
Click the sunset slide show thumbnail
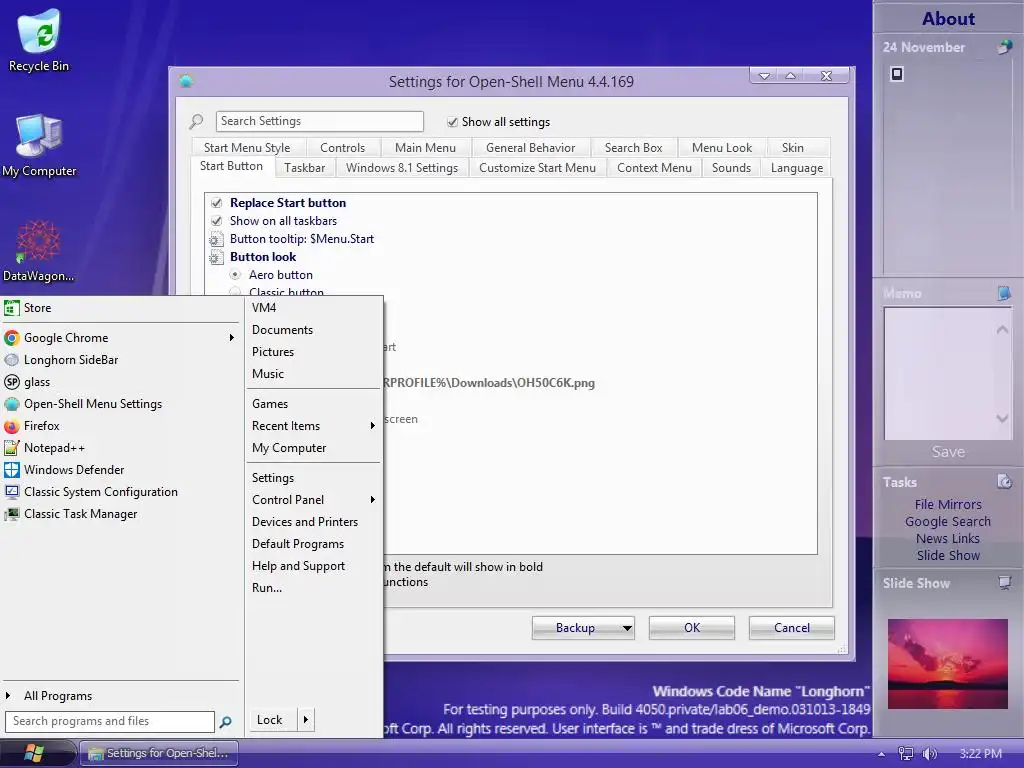(x=948, y=664)
